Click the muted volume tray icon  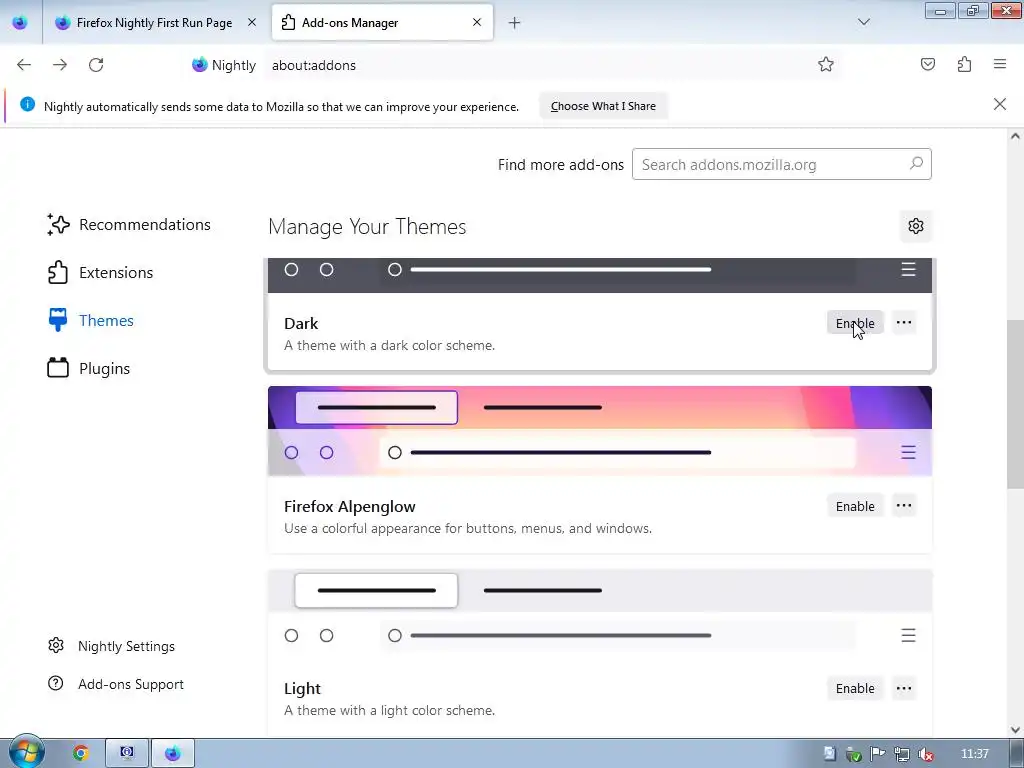[x=925, y=754]
